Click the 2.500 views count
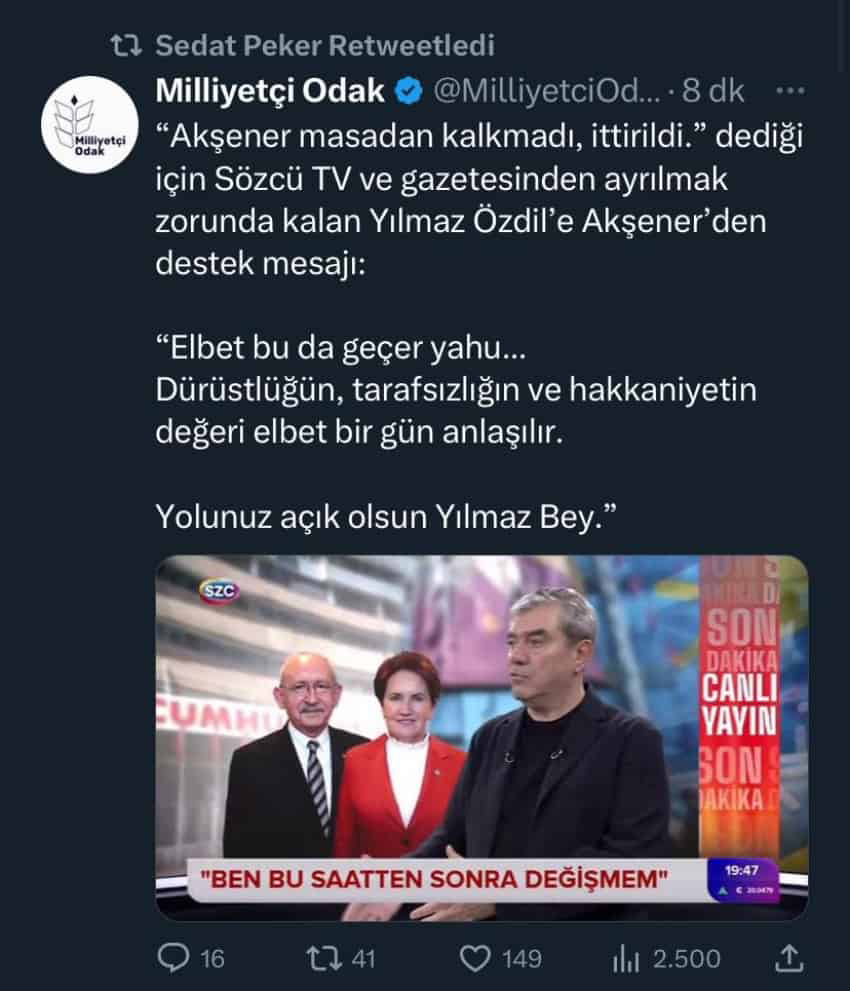 coord(686,959)
